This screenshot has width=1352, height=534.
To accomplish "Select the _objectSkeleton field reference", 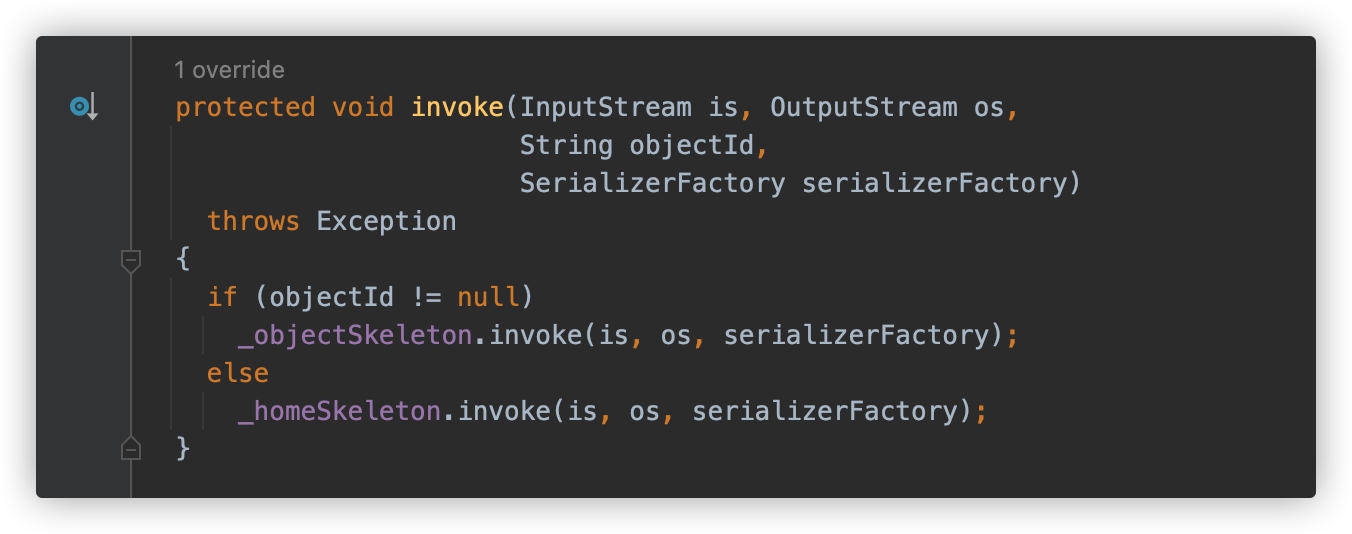I will [x=354, y=335].
